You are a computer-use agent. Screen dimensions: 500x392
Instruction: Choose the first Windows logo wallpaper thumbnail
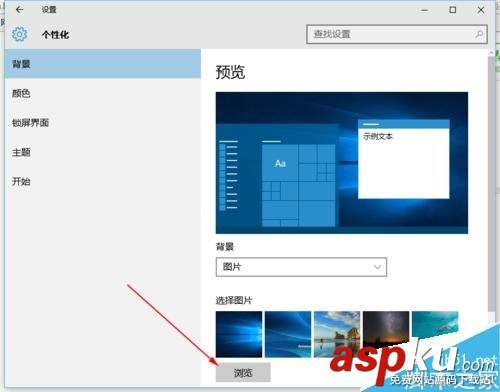[239, 334]
